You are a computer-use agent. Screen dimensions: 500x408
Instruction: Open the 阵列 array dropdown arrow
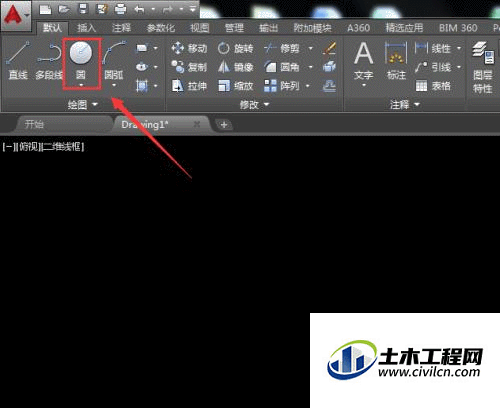pyautogui.click(x=308, y=86)
